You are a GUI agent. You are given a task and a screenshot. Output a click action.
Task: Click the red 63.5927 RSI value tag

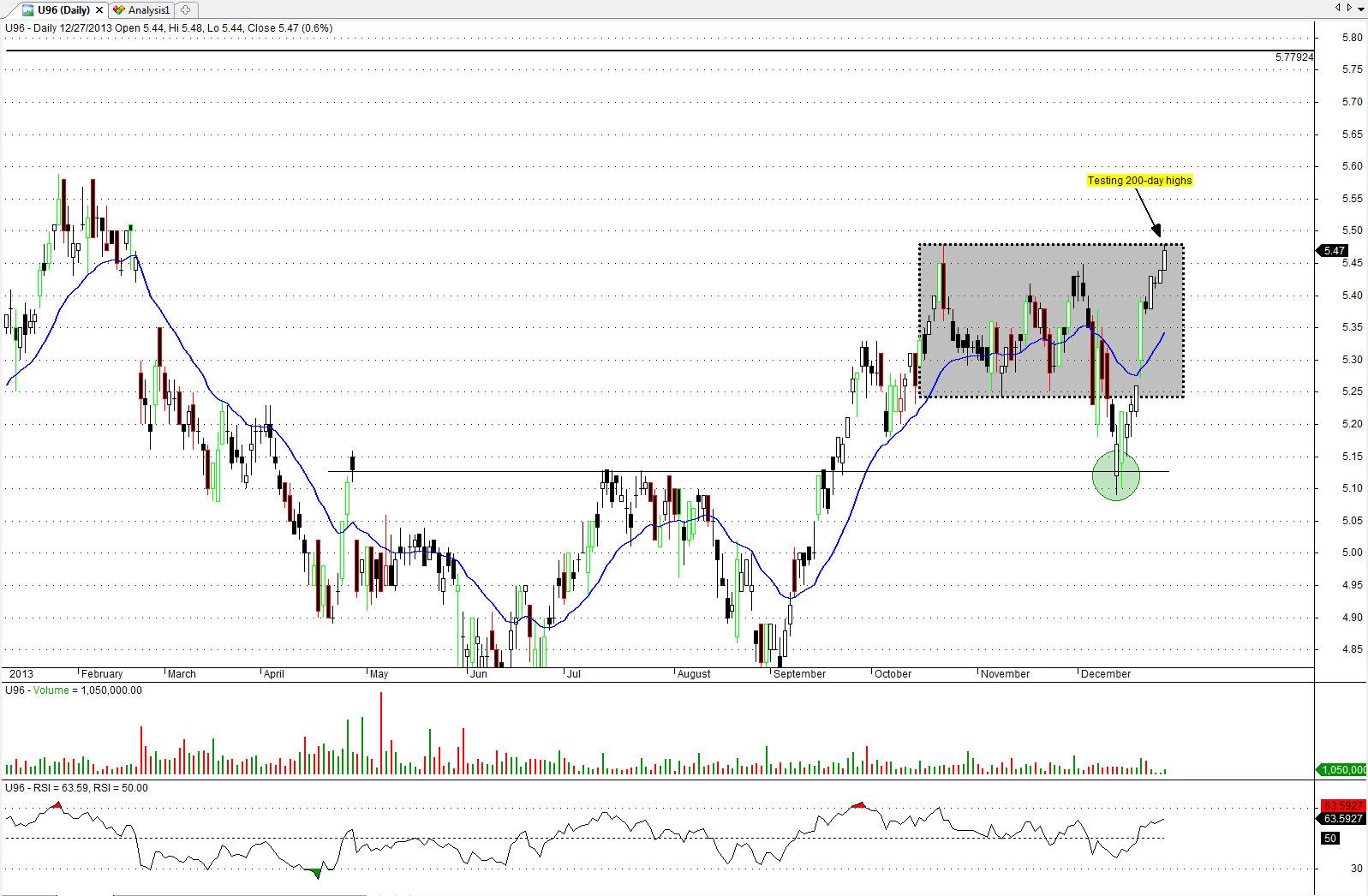coord(1342,806)
